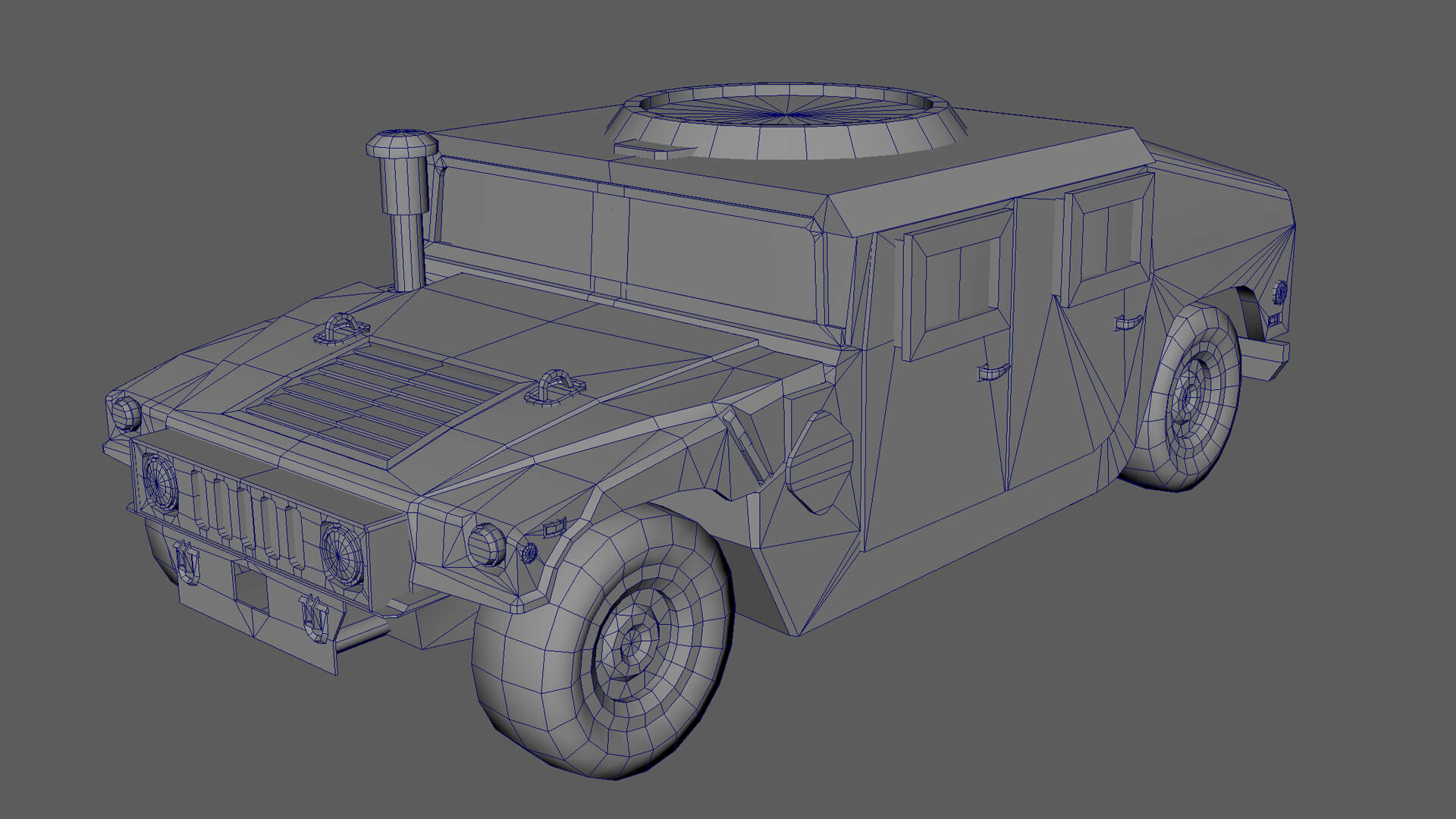Click the front door window
The image size is (1456, 819).
[x=958, y=287]
